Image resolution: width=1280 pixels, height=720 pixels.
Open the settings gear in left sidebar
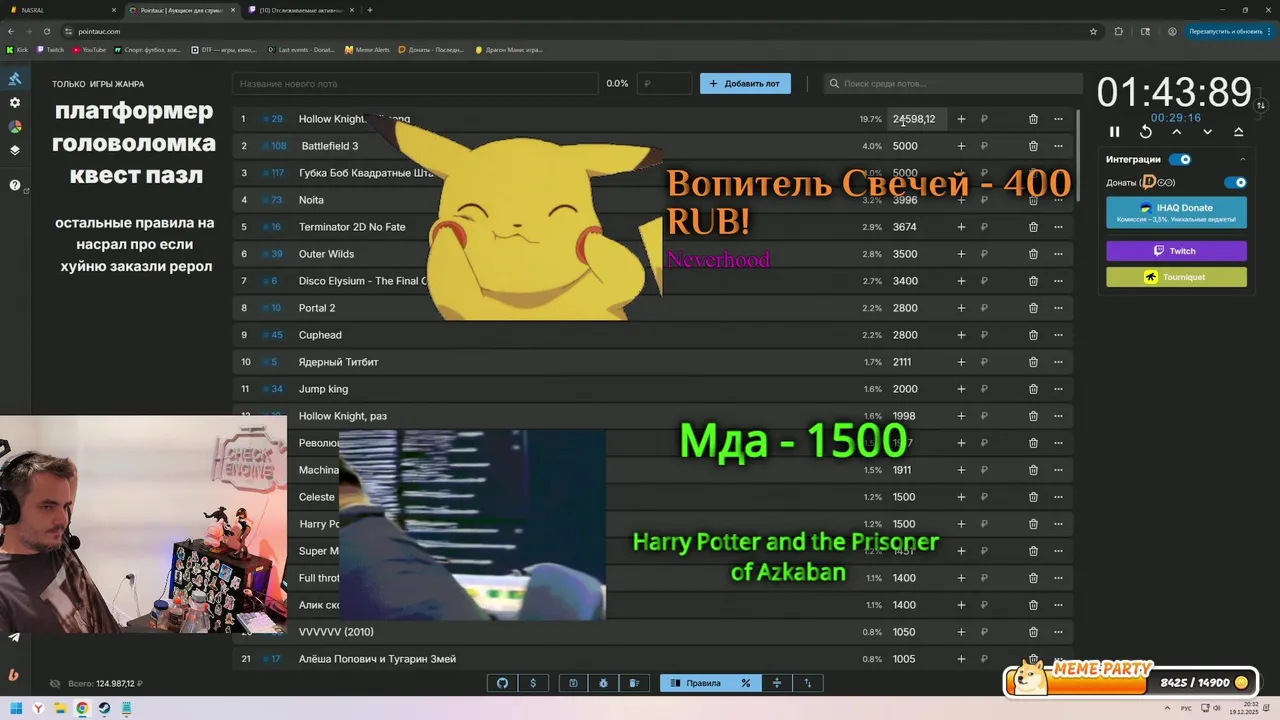pyautogui.click(x=15, y=103)
